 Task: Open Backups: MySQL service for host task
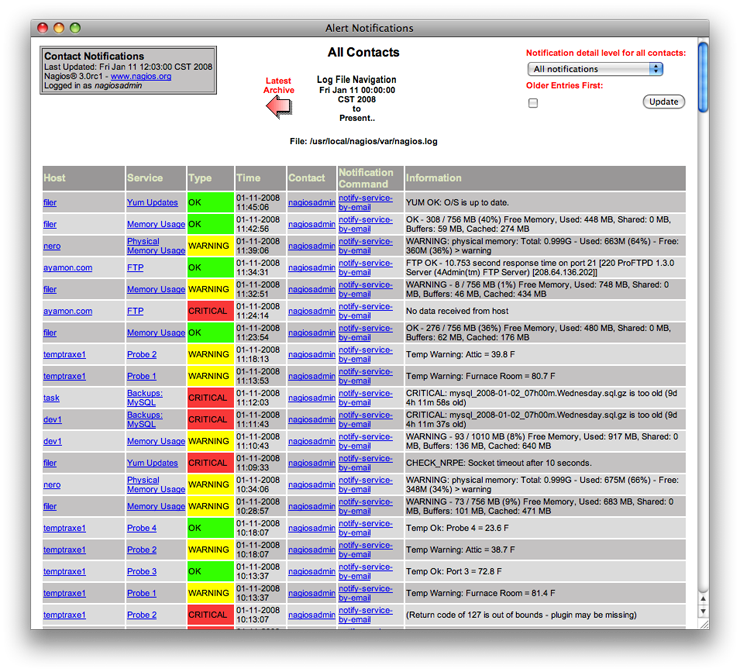coord(144,398)
